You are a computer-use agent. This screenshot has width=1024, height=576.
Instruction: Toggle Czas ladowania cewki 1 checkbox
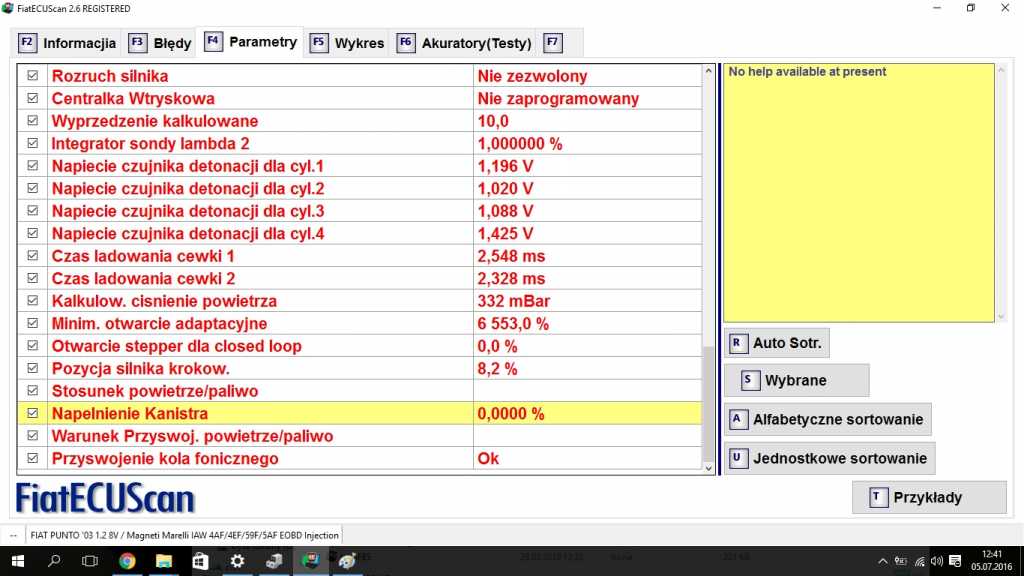[x=33, y=256]
